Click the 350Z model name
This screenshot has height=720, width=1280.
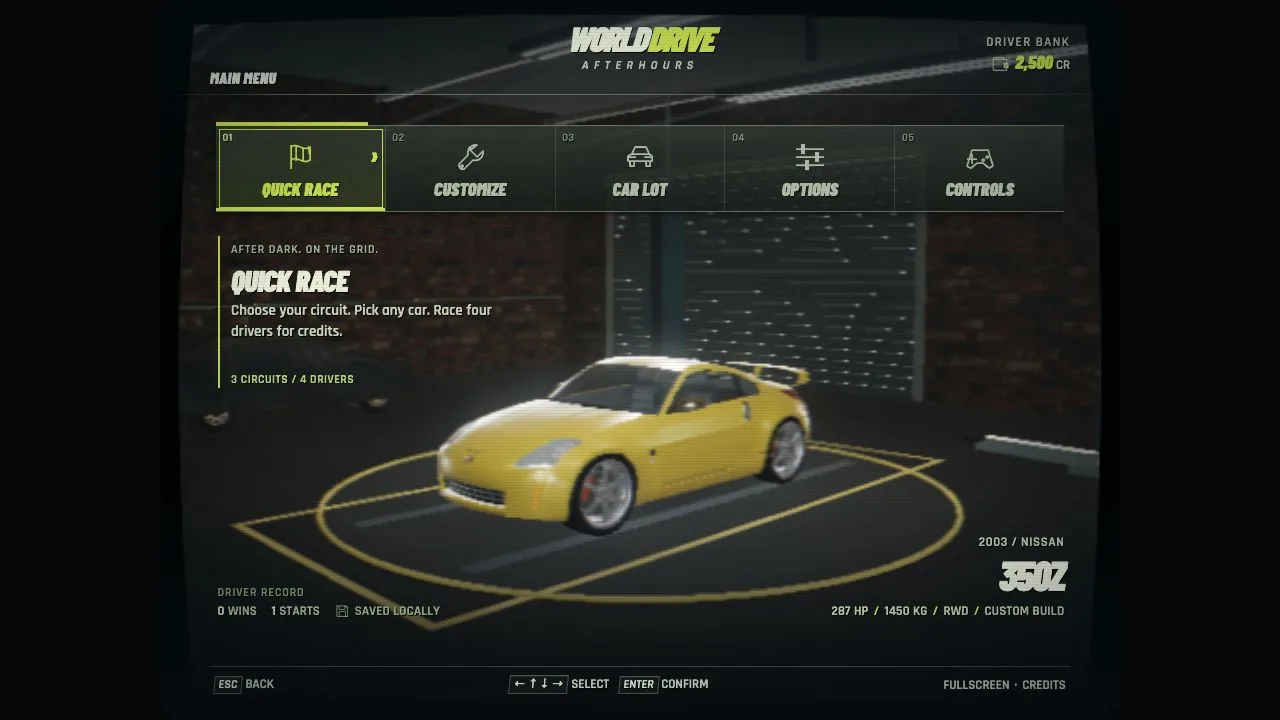tap(1033, 577)
